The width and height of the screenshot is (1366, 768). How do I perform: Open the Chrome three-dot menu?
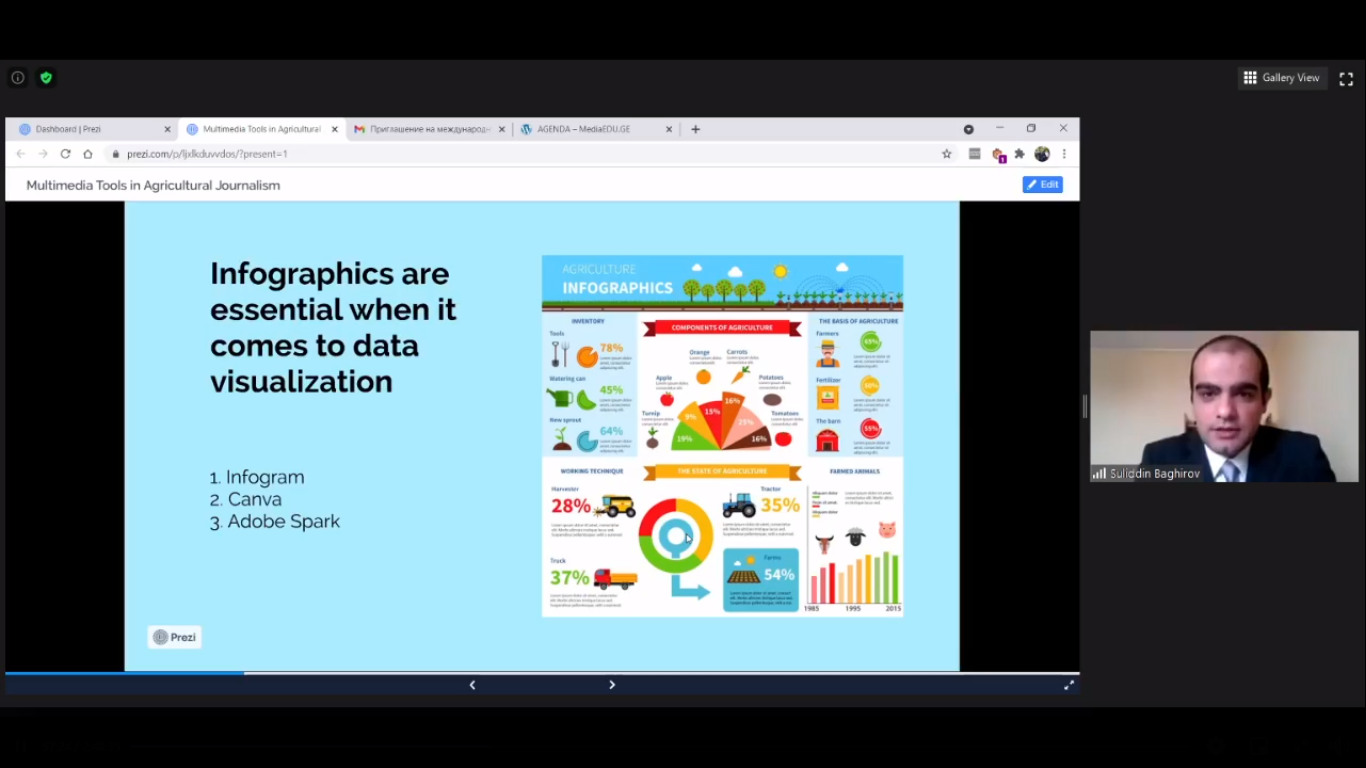click(x=1064, y=154)
